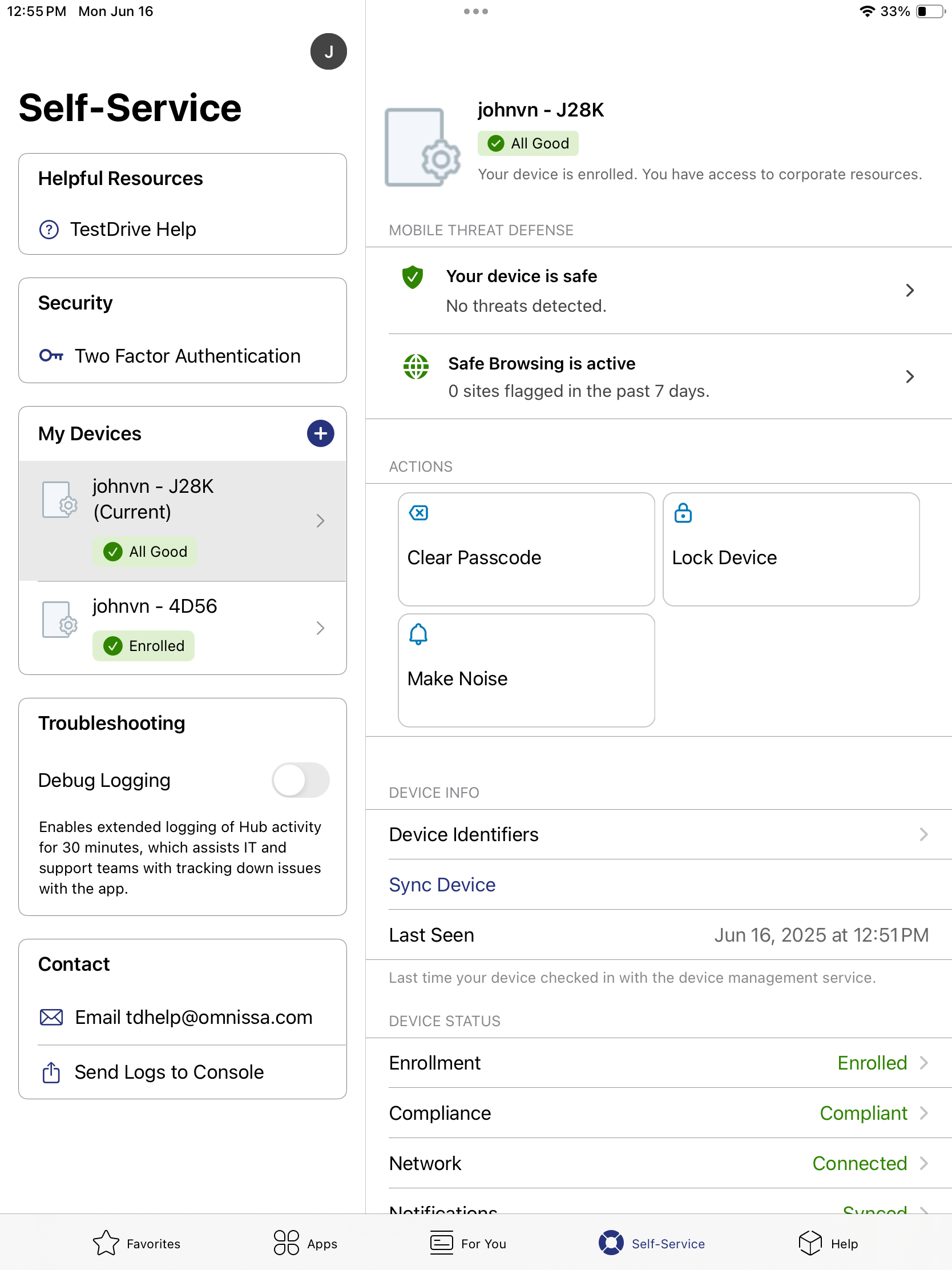Open the For You tab
The image size is (952, 1270).
(x=468, y=1244)
